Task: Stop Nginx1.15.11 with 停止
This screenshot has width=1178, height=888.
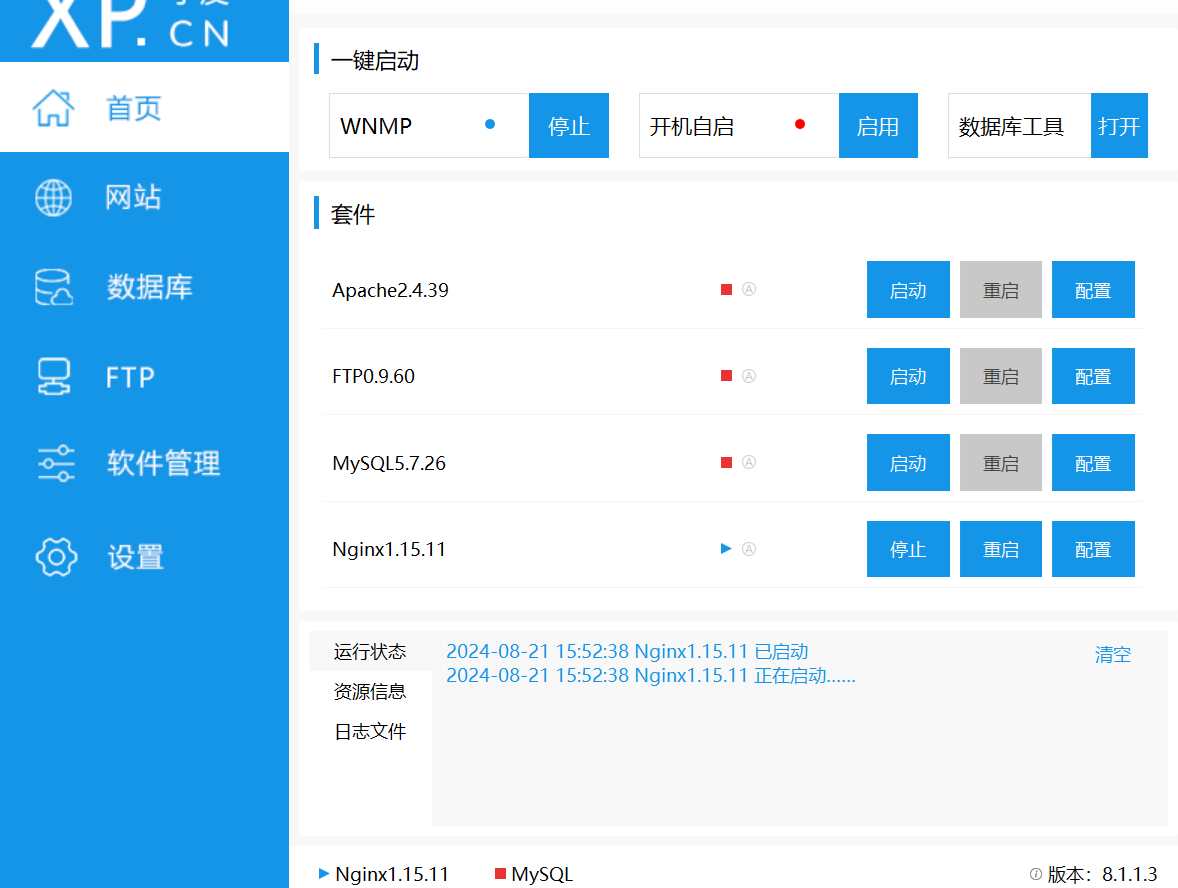Action: pos(908,549)
